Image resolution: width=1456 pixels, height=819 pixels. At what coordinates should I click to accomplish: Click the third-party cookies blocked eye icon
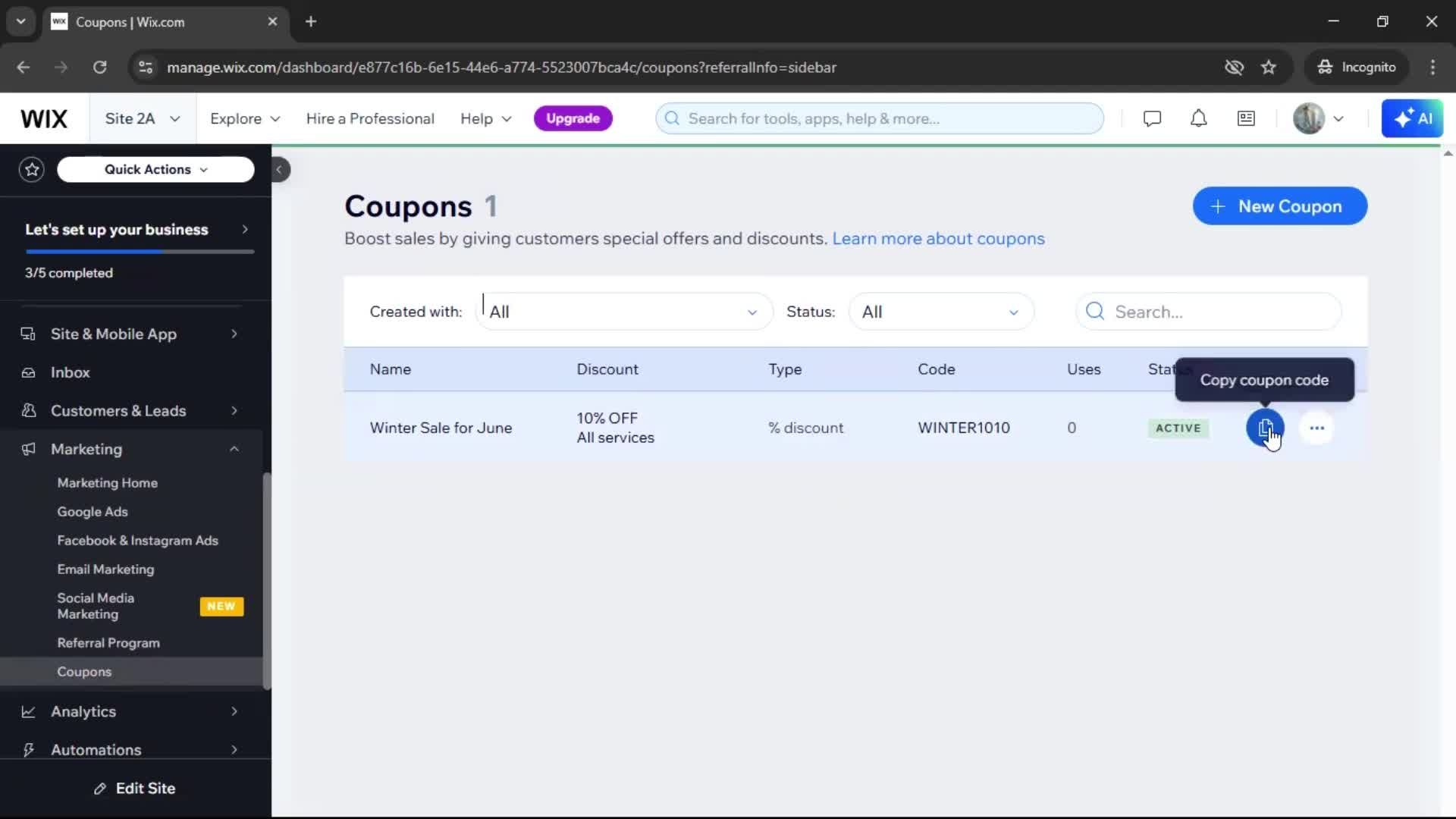[1234, 67]
